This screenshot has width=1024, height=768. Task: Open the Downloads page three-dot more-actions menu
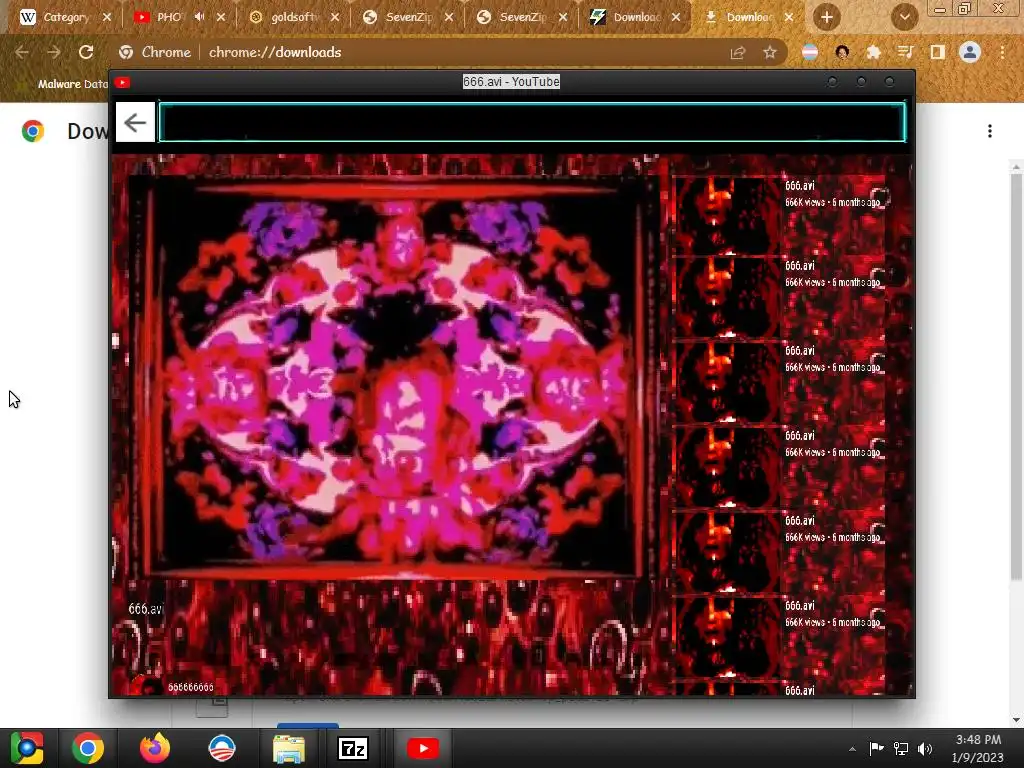coord(990,131)
